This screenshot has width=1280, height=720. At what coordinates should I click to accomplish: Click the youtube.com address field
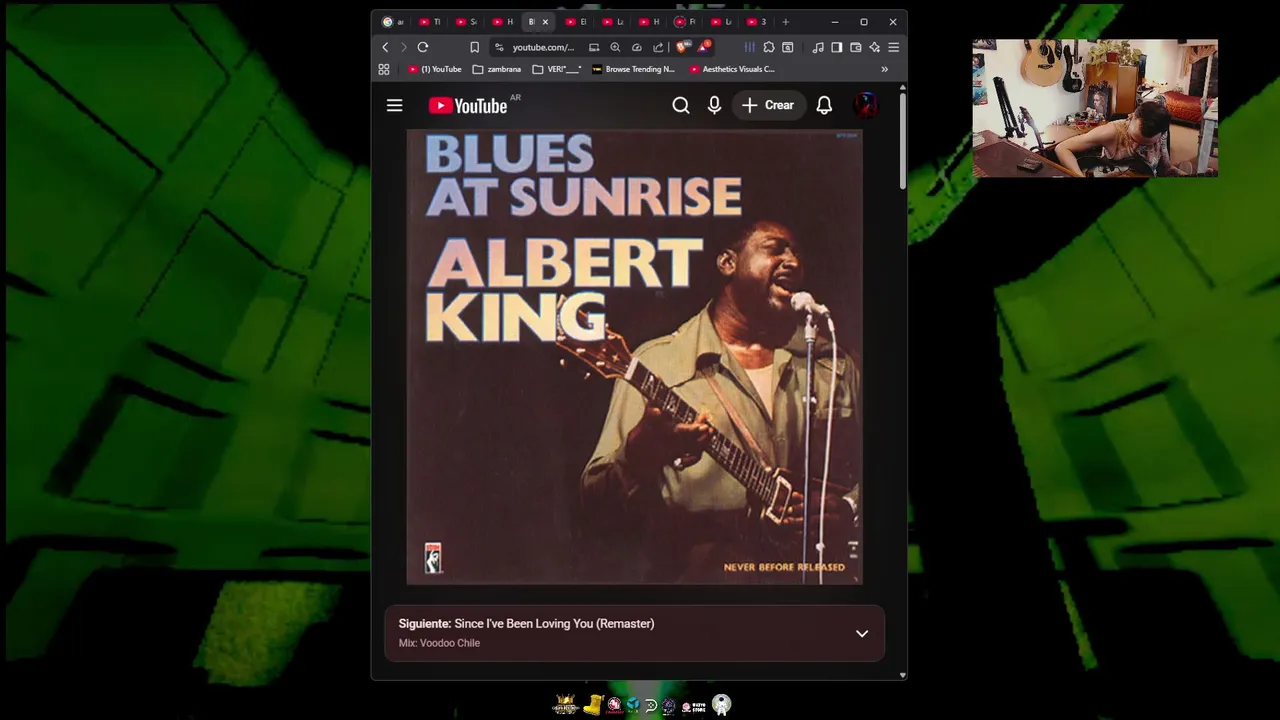click(544, 47)
